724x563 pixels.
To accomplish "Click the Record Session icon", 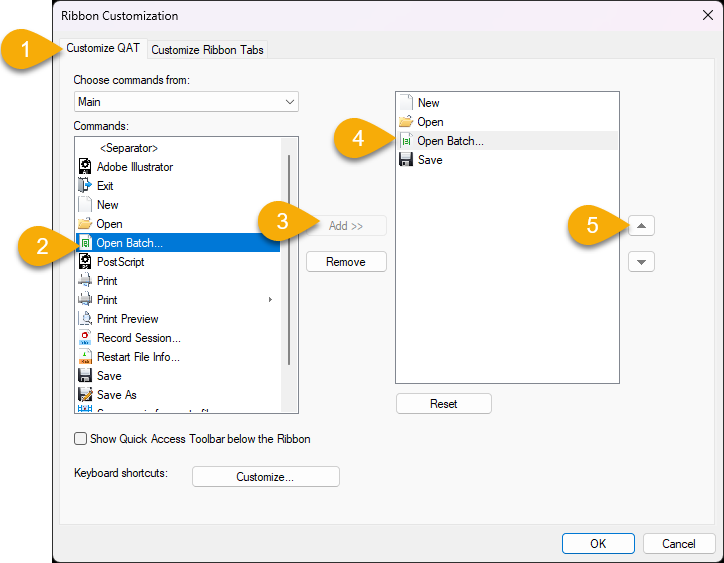I will click(85, 338).
